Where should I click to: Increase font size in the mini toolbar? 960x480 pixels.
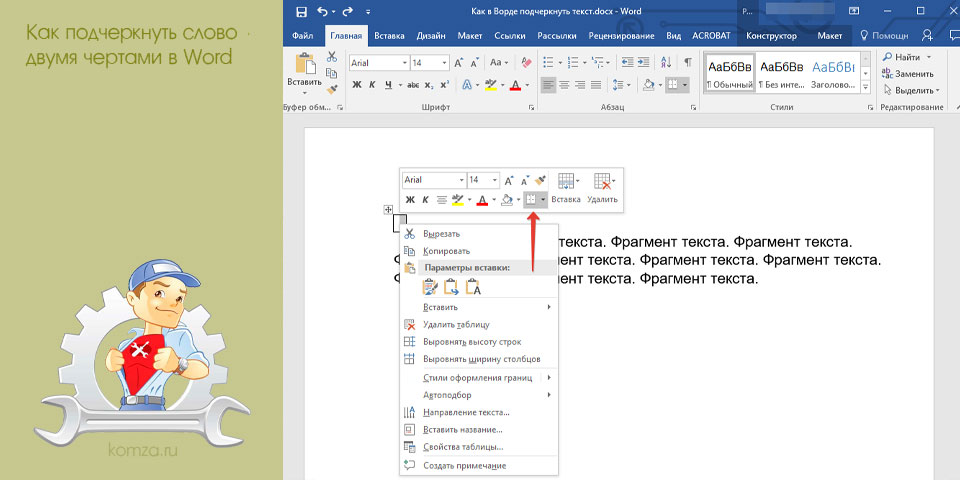[x=509, y=181]
